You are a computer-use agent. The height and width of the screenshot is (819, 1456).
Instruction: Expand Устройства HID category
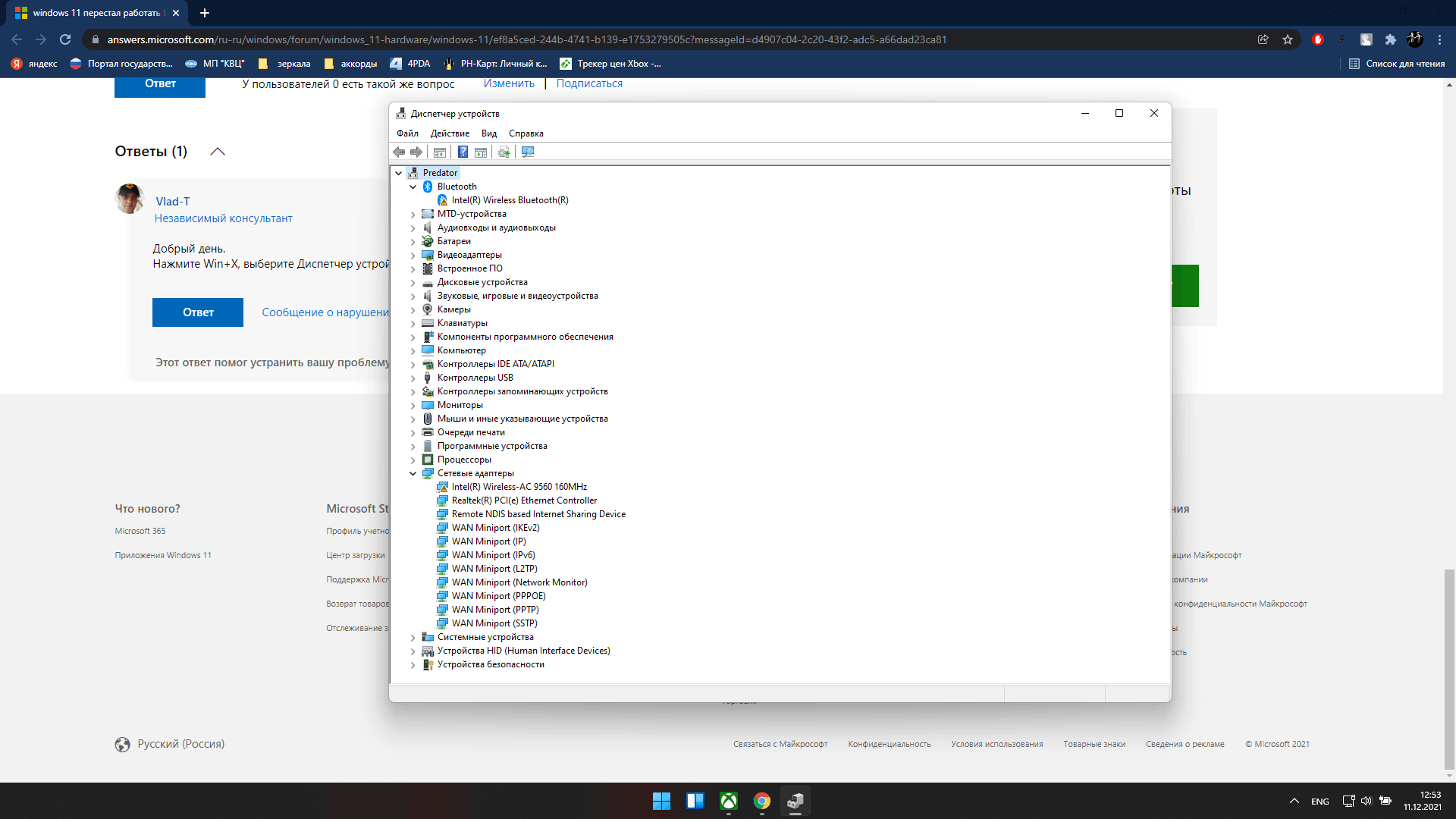413,651
